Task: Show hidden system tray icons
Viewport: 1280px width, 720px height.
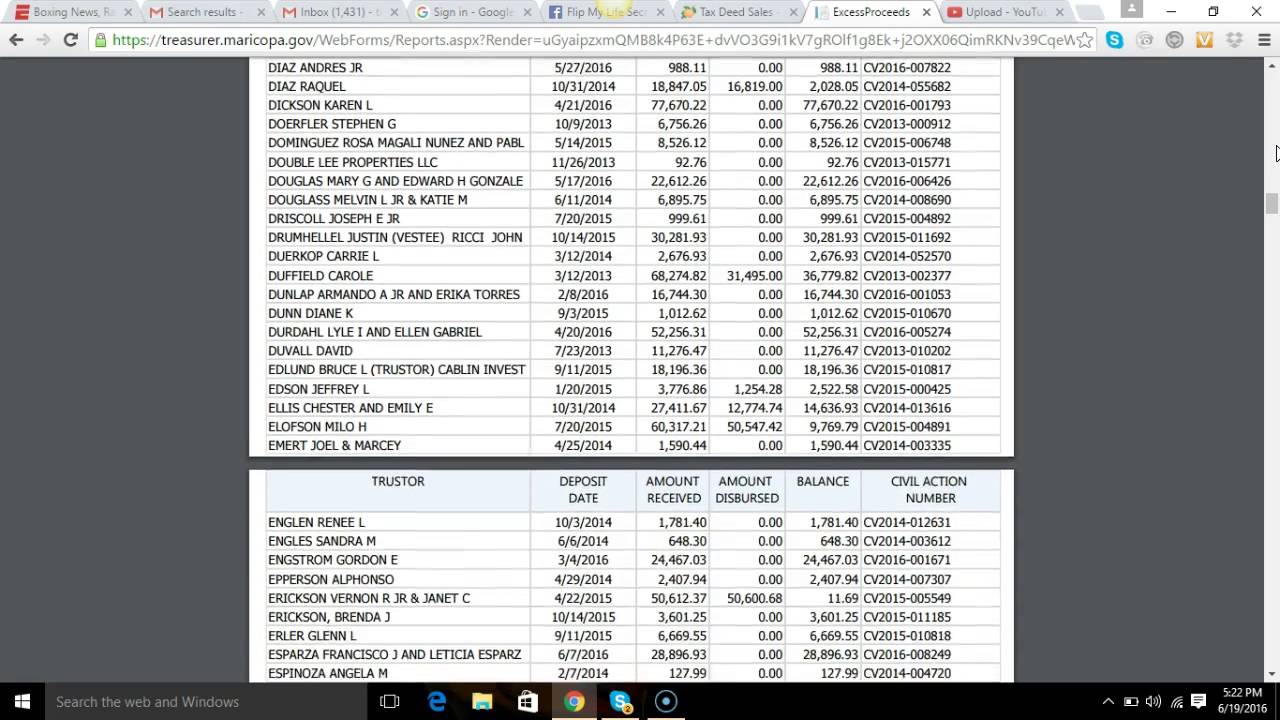Action: [1108, 702]
